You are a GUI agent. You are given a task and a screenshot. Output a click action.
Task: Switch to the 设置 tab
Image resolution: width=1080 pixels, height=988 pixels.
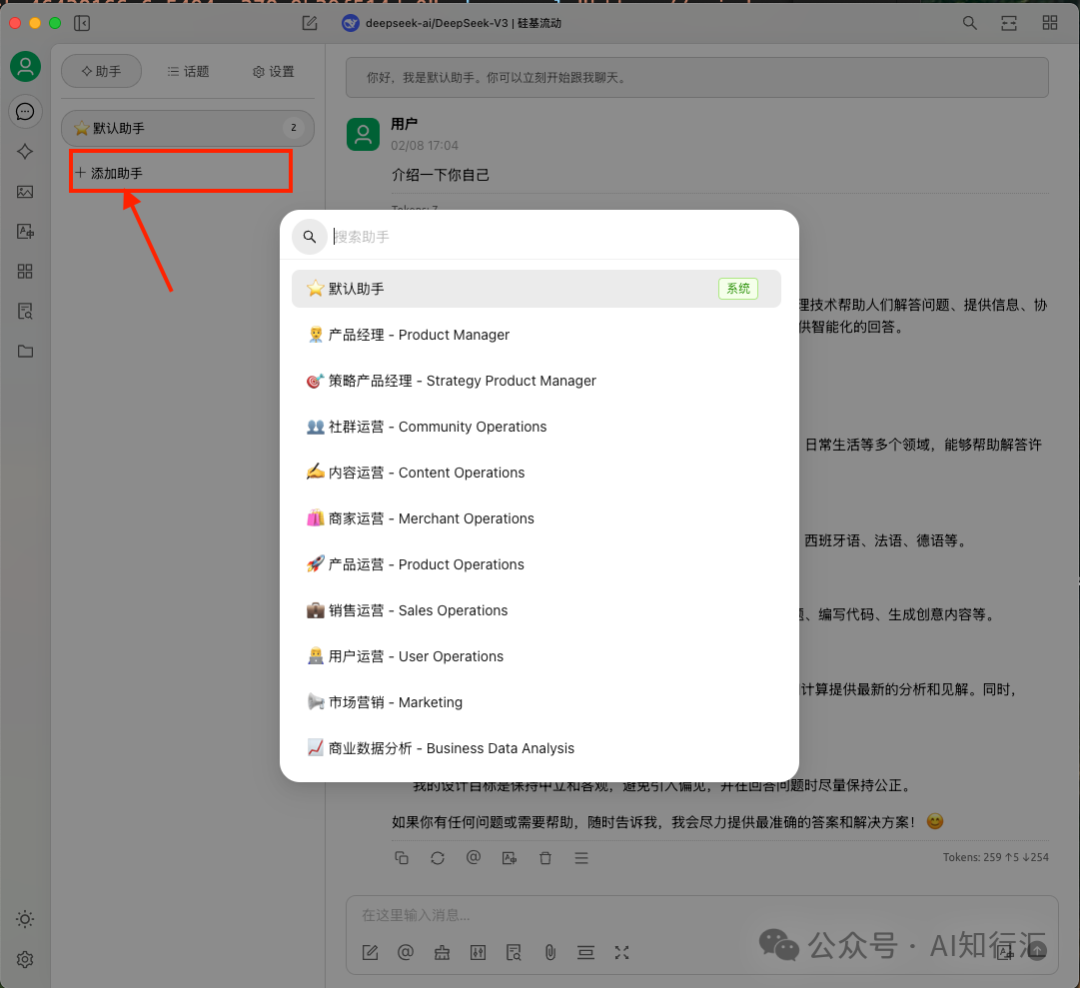[273, 72]
